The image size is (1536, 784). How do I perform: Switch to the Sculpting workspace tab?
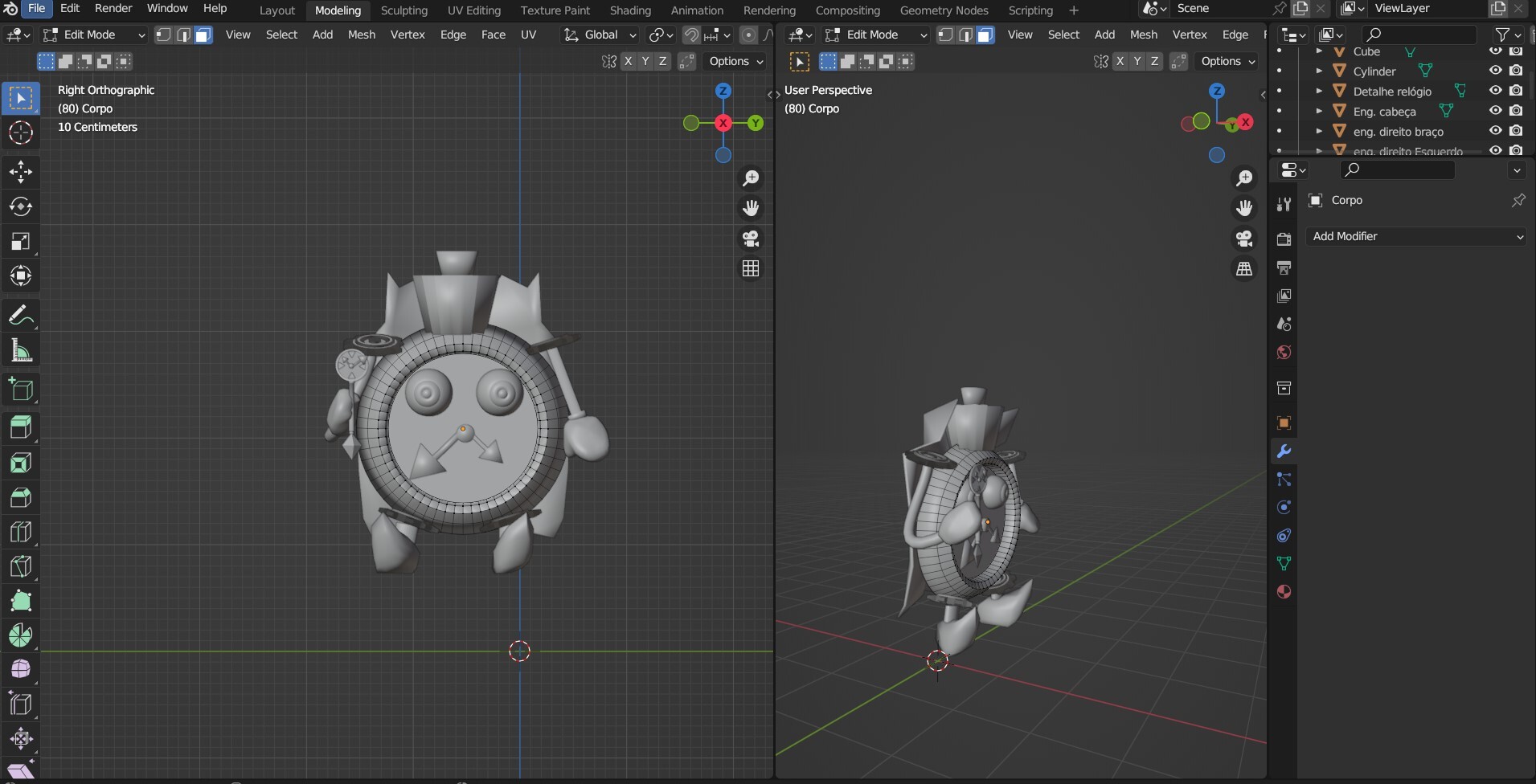point(403,10)
